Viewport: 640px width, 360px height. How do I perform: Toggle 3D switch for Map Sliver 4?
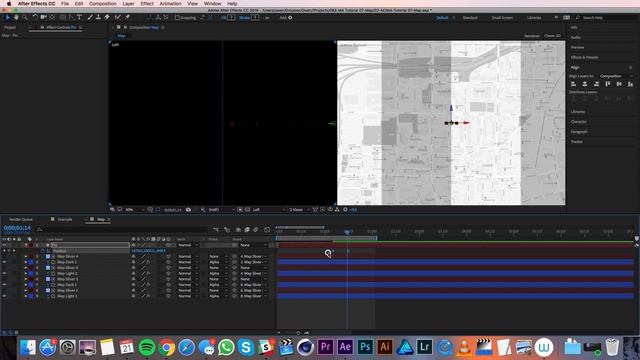pos(168,257)
